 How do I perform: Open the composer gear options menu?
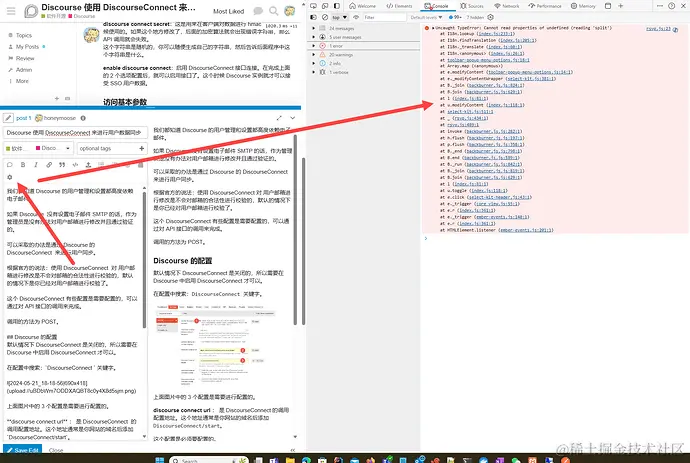10,177
